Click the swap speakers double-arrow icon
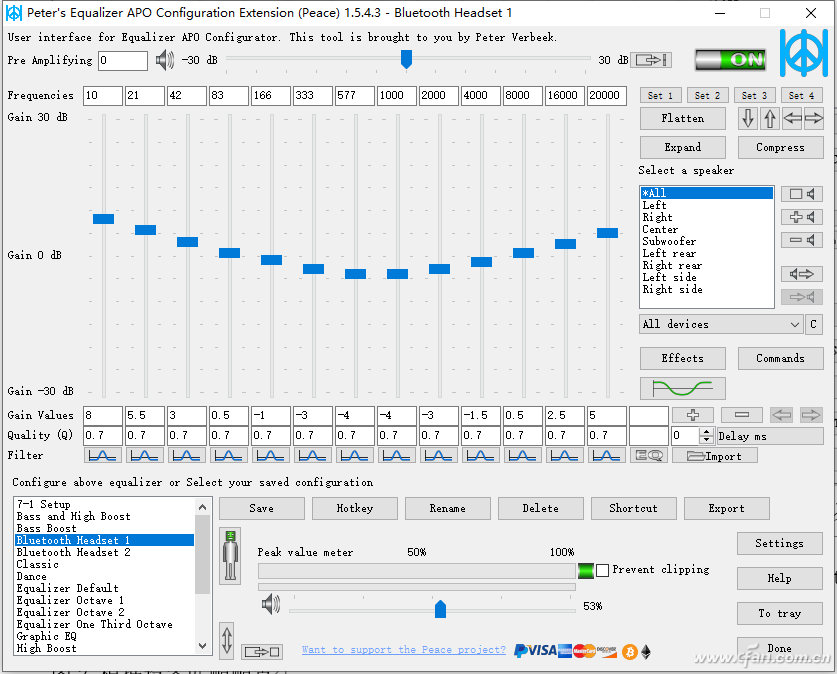 [802, 274]
